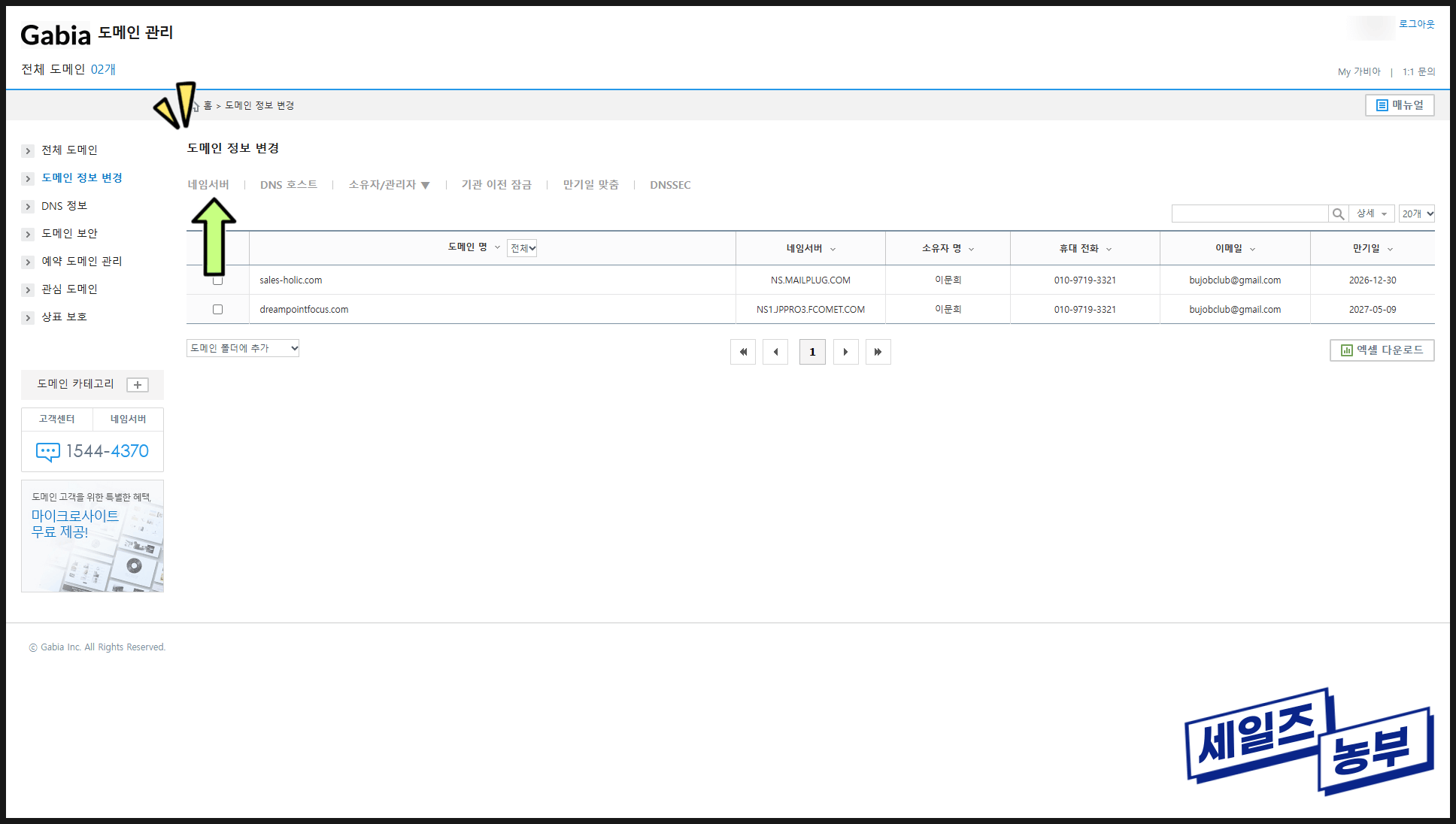The height and width of the screenshot is (824, 1456).
Task: Click the search magnifier icon
Action: [1338, 214]
